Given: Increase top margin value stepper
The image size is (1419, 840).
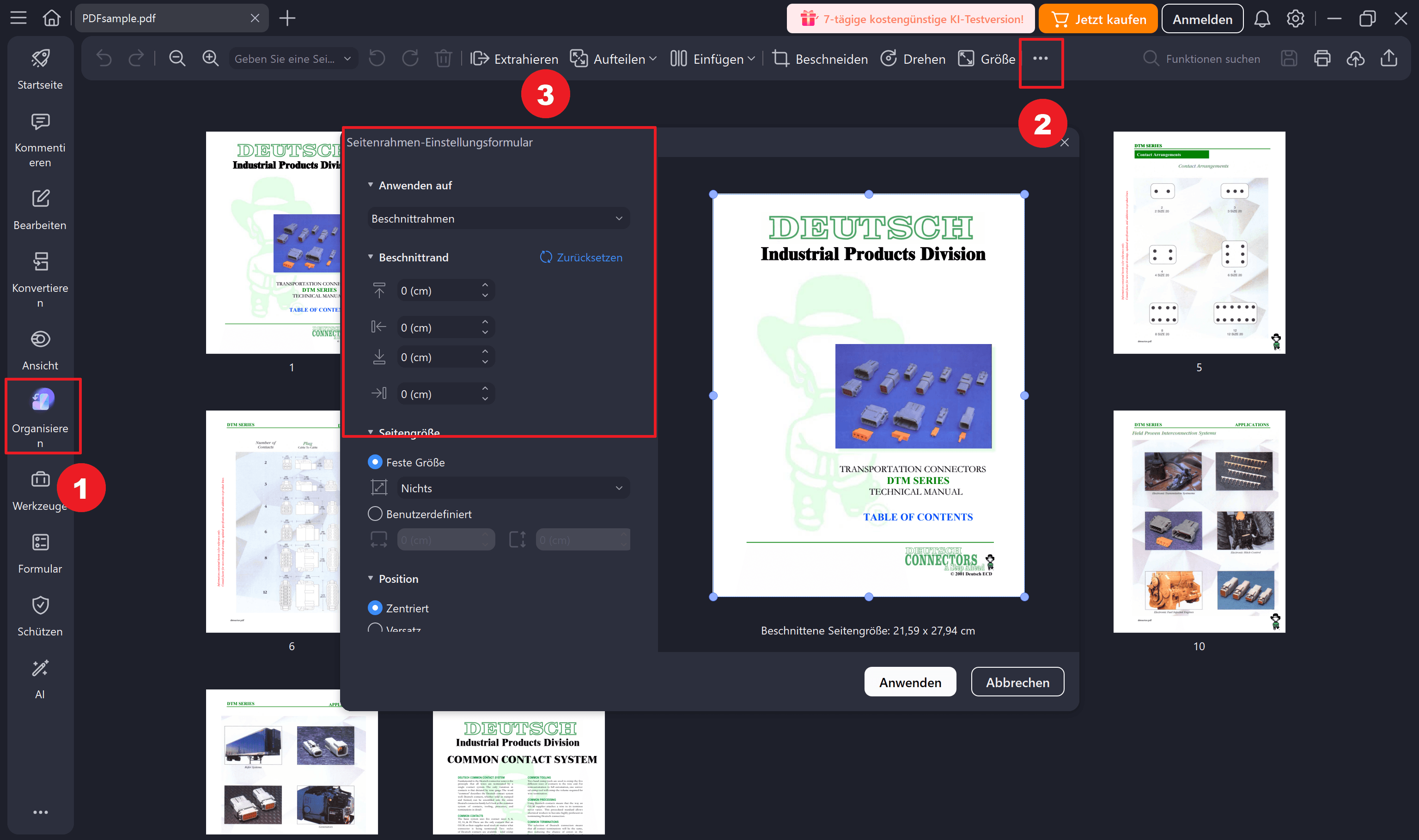Looking at the screenshot, I should (485, 285).
